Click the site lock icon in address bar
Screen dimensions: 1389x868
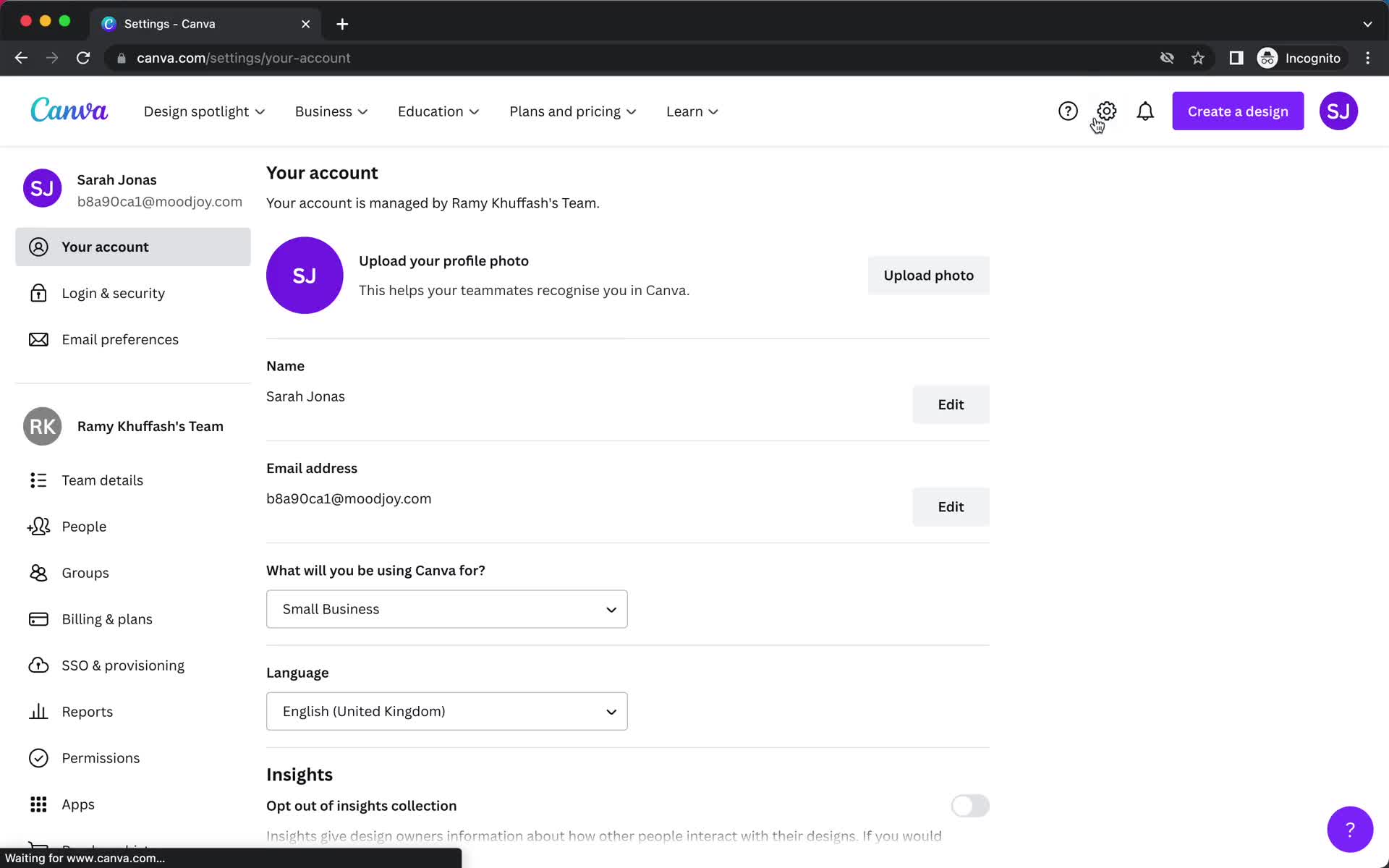(122, 58)
